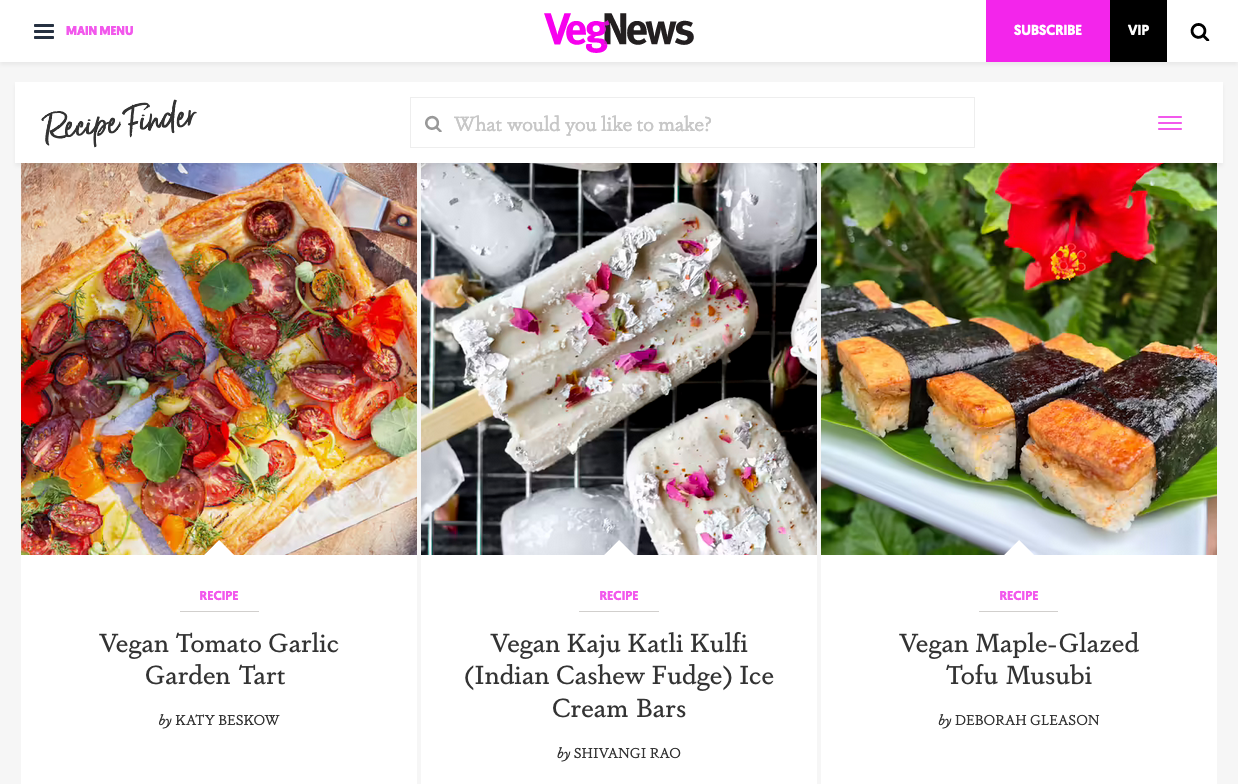1238x784 pixels.
Task: View author Katy Beskow
Action: pos(227,720)
